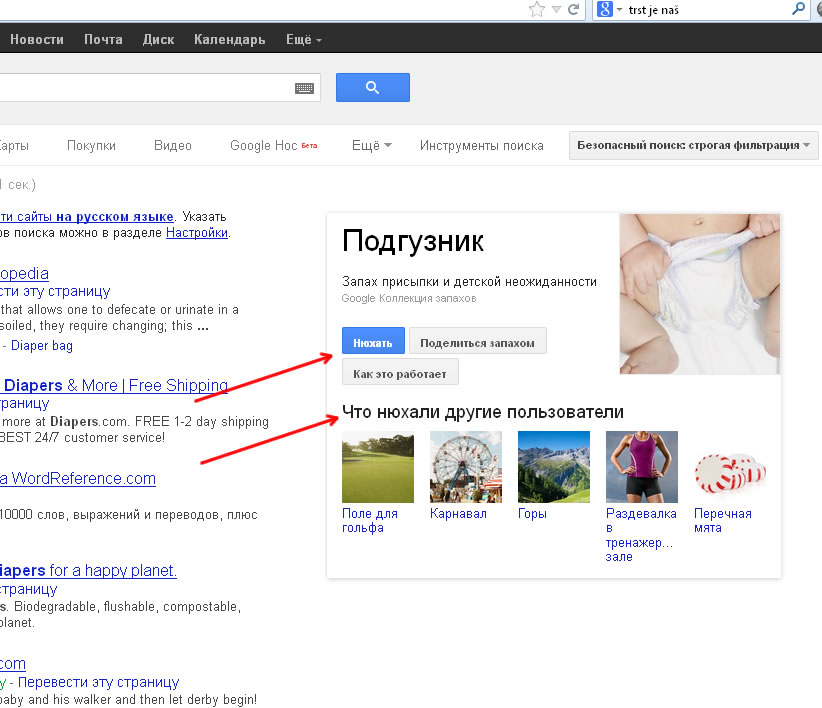The width and height of the screenshot is (822, 708).
Task: Open the carnival ferris wheel thumbnail
Action: (465, 467)
